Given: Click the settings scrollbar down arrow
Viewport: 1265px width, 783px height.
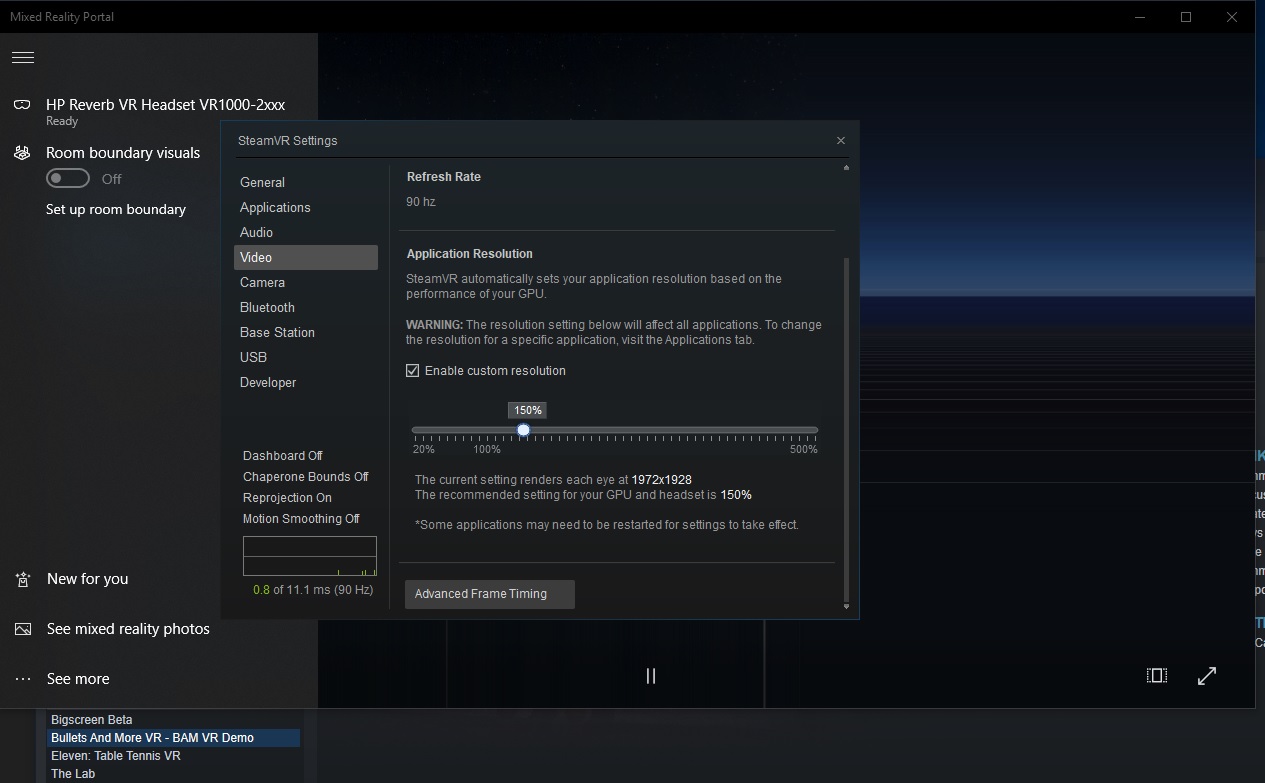Looking at the screenshot, I should (846, 606).
